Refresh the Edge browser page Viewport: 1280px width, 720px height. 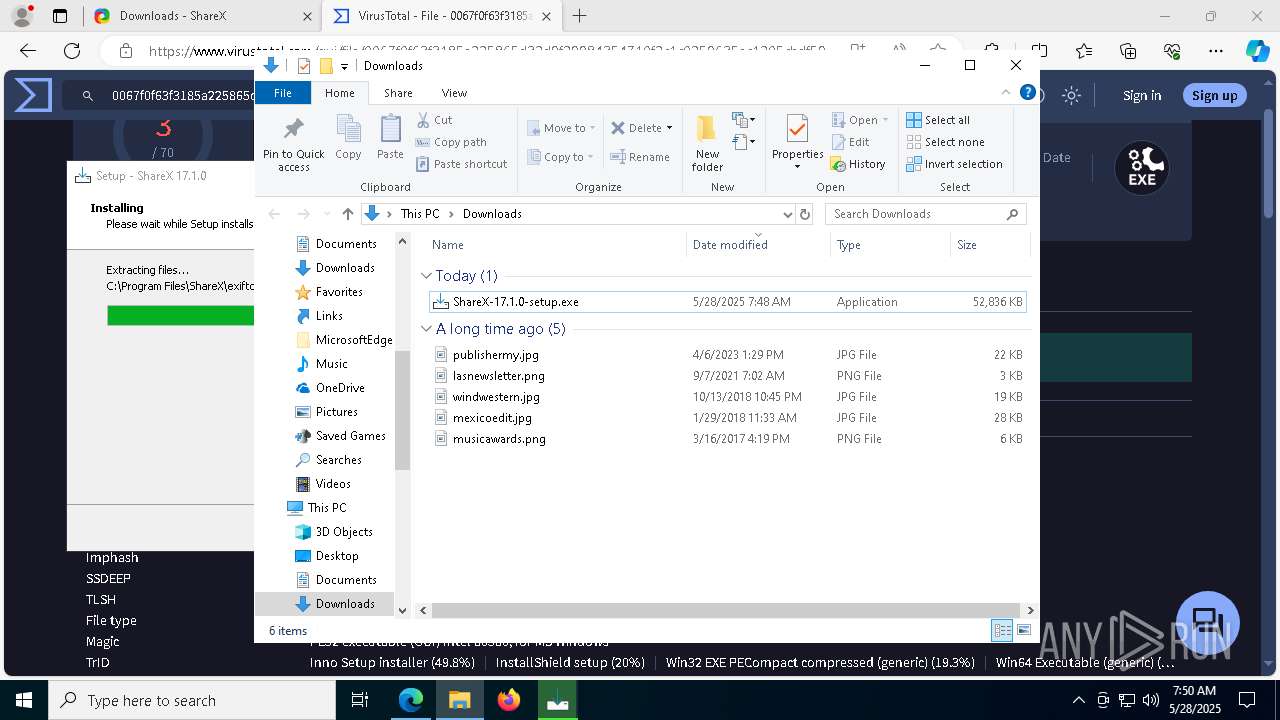coord(72,51)
